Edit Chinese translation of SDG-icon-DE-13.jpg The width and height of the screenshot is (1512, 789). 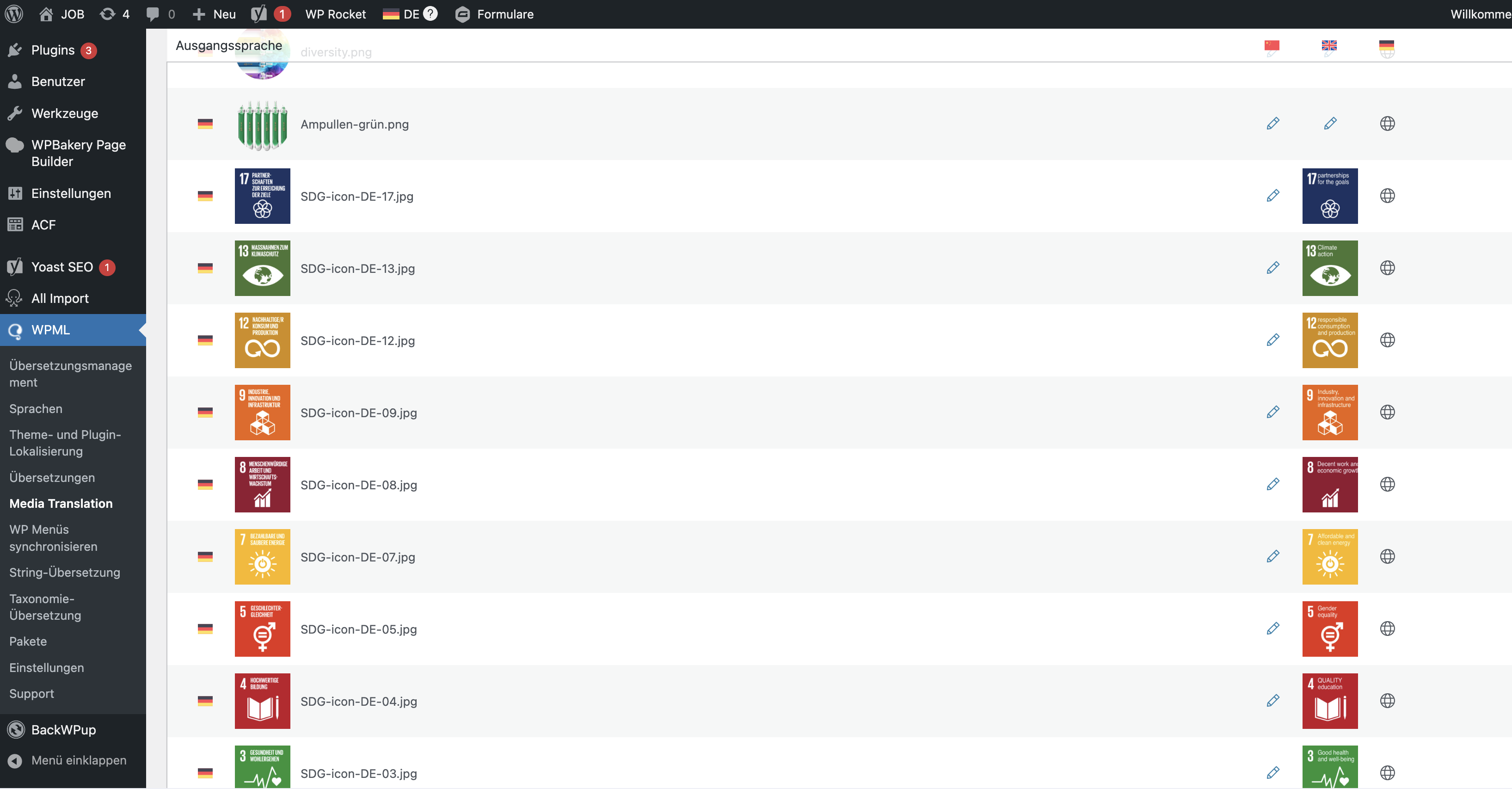click(x=1272, y=268)
